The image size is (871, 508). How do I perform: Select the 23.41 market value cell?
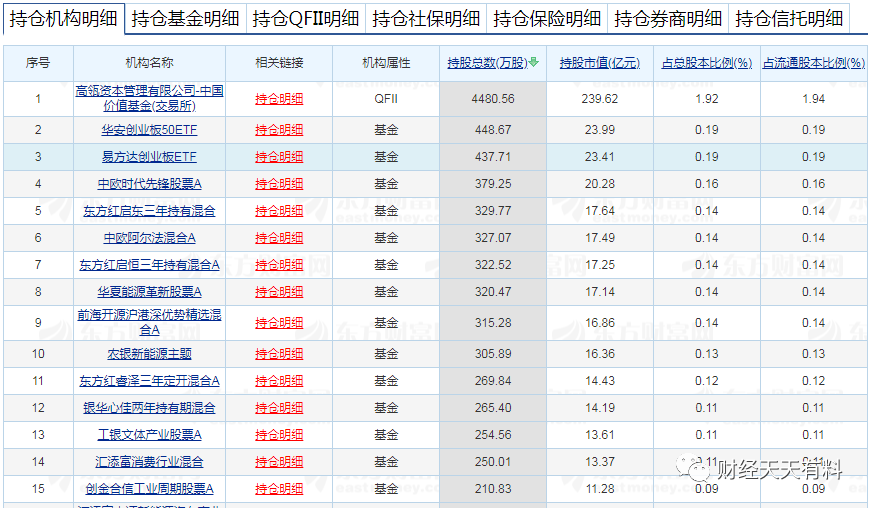599,157
